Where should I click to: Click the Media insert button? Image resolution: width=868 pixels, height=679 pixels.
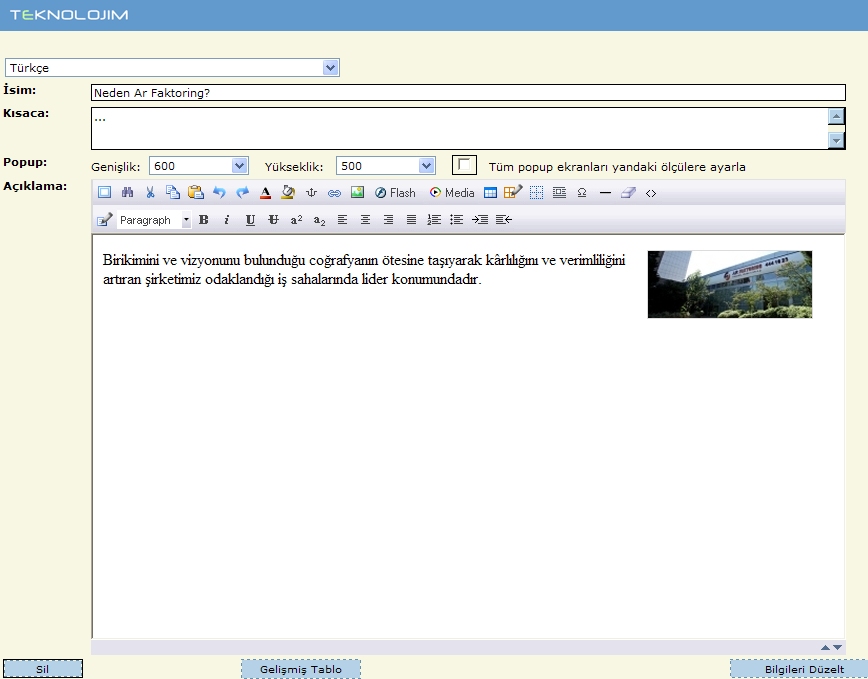point(452,193)
